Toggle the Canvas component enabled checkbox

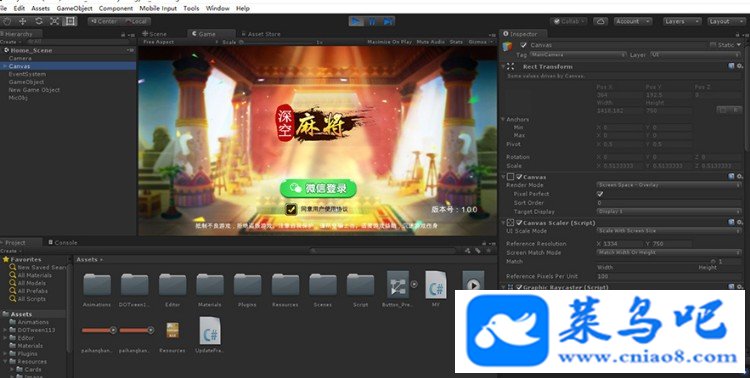click(x=519, y=177)
